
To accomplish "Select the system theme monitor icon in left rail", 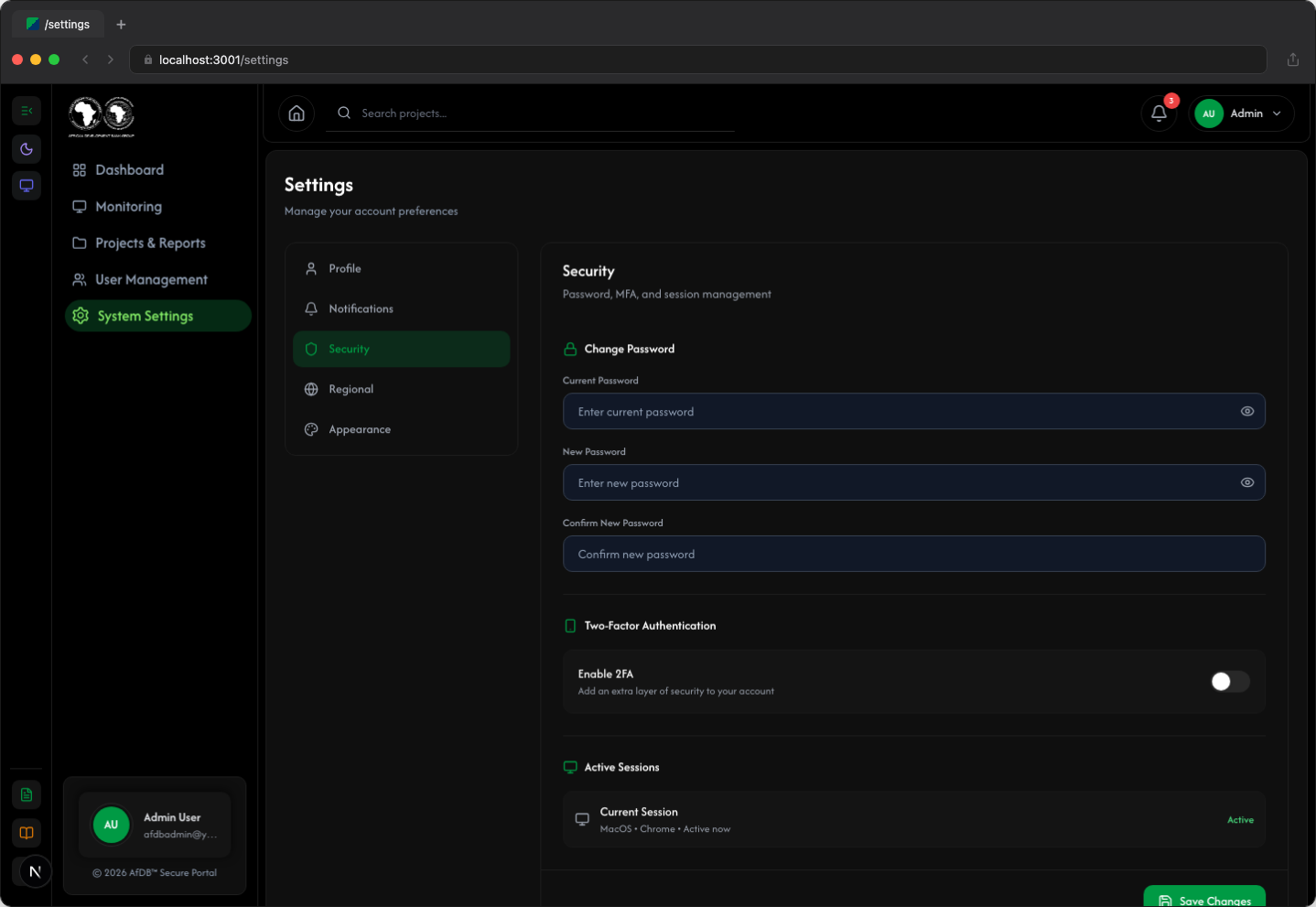I will [x=27, y=186].
